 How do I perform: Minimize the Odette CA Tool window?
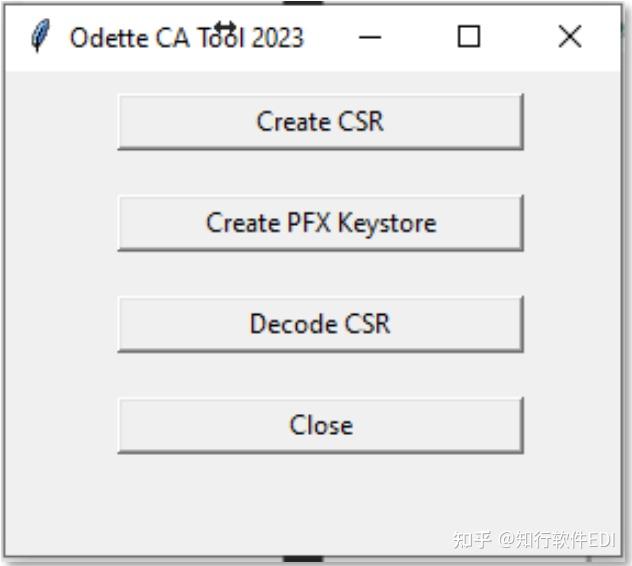pos(370,37)
